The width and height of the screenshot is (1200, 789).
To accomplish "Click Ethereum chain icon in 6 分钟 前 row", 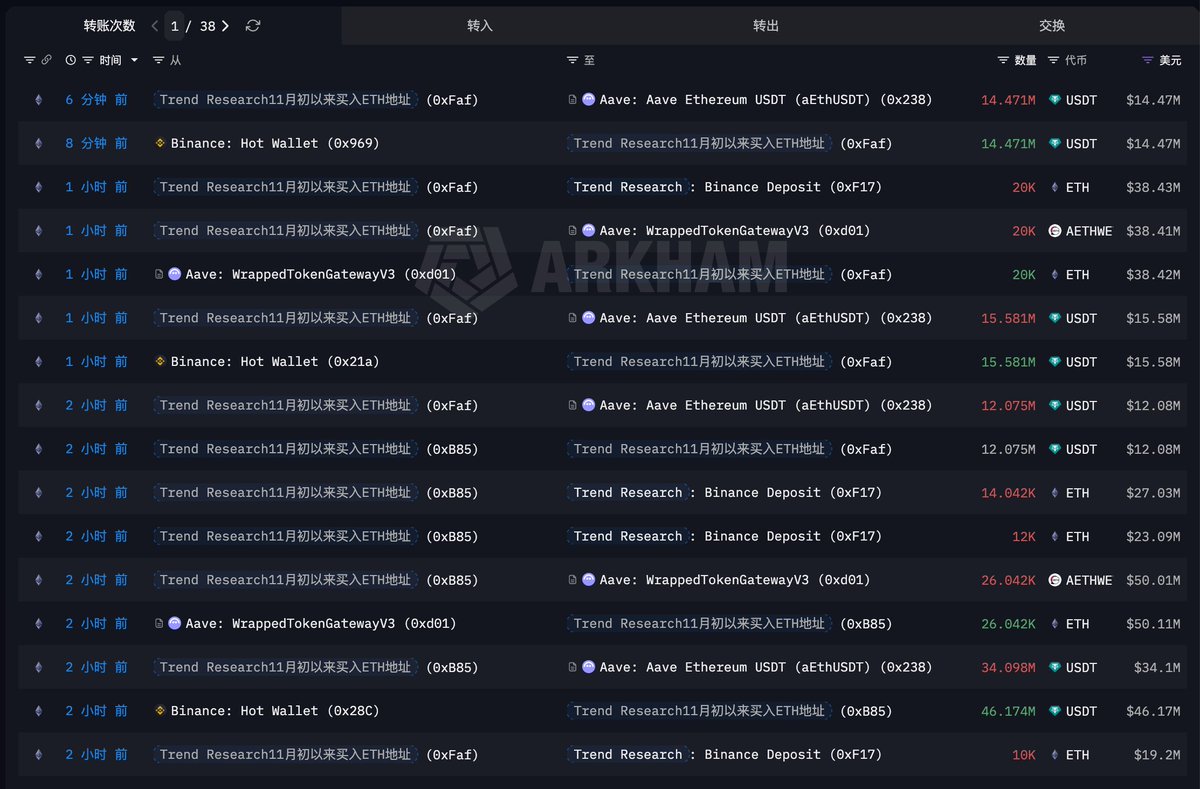I will tap(39, 100).
